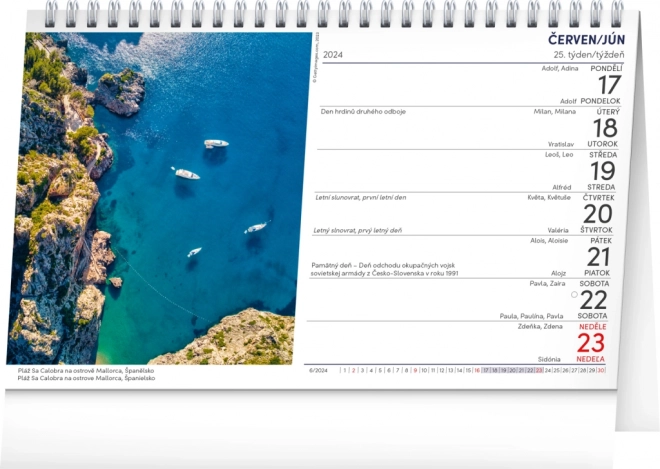660x469 pixels.
Task: Click the red Sunday date 23
Action: pos(592,343)
